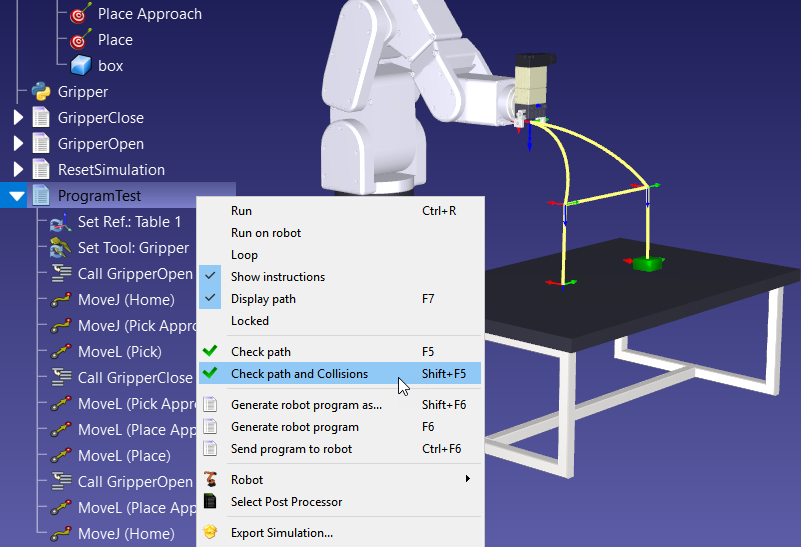This screenshot has height=547, width=801.
Task: Click the program icon next to ResetSimulation
Action: pos(41,170)
